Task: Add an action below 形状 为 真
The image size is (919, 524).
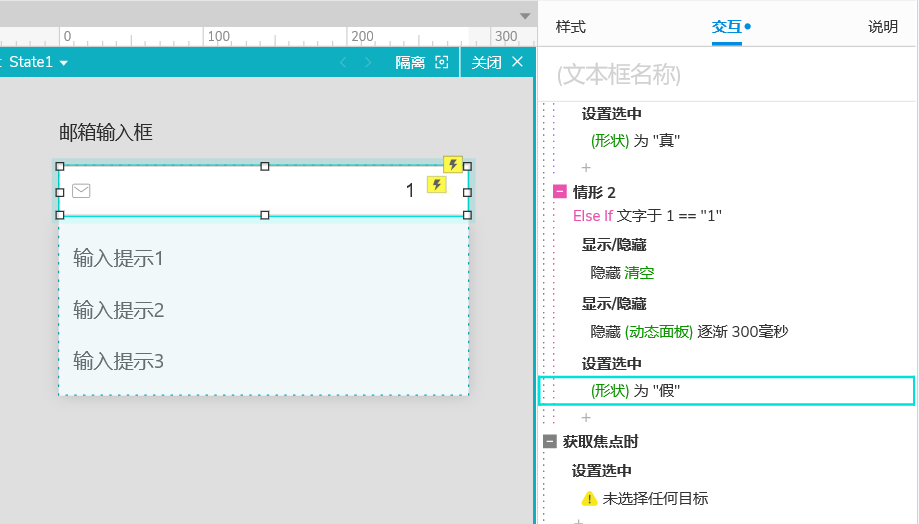Action: coord(586,168)
